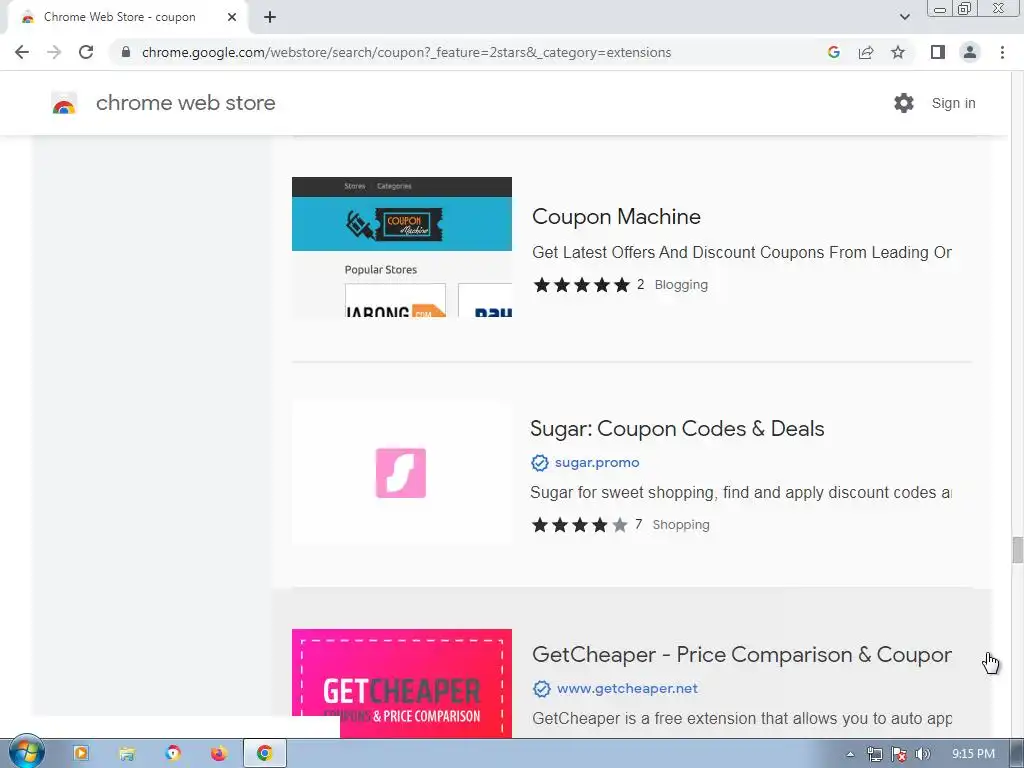Click GetCheaper free extension description

click(x=742, y=718)
